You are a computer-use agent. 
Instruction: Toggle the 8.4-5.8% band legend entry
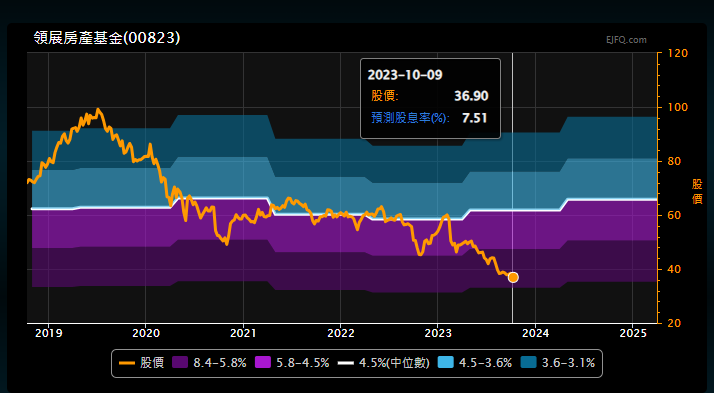[209, 363]
